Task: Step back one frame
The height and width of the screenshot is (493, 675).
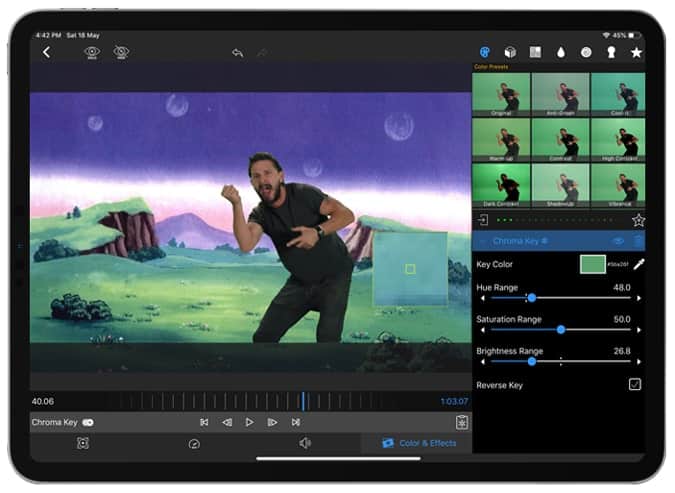Action: click(227, 422)
